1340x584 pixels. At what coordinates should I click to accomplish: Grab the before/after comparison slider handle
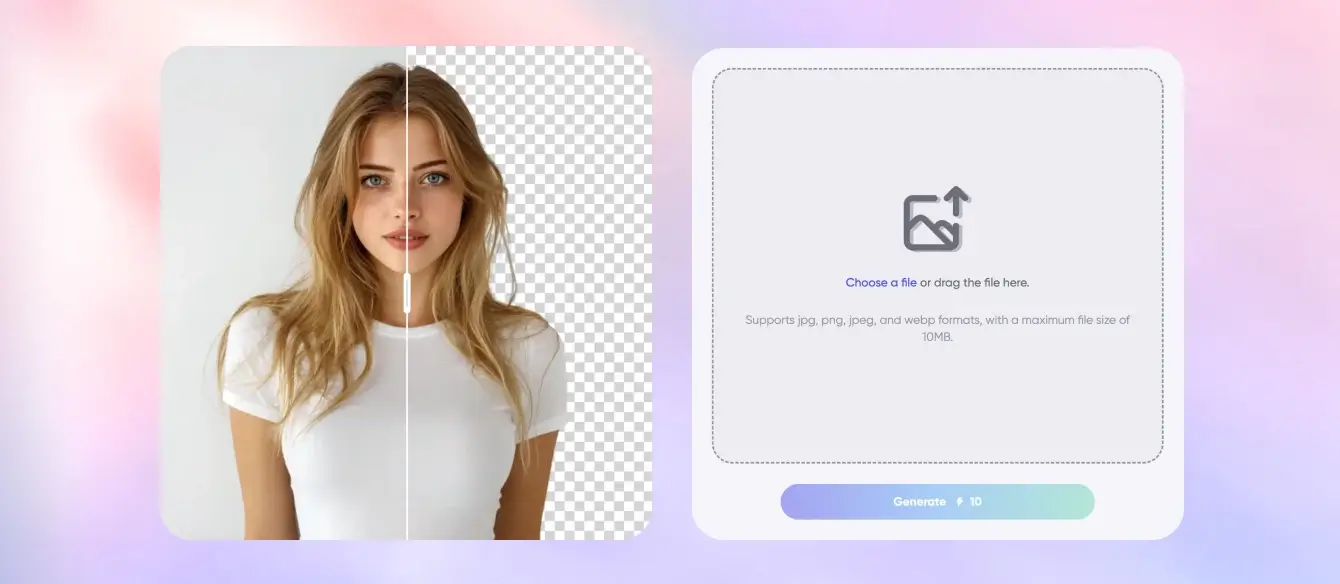(407, 292)
